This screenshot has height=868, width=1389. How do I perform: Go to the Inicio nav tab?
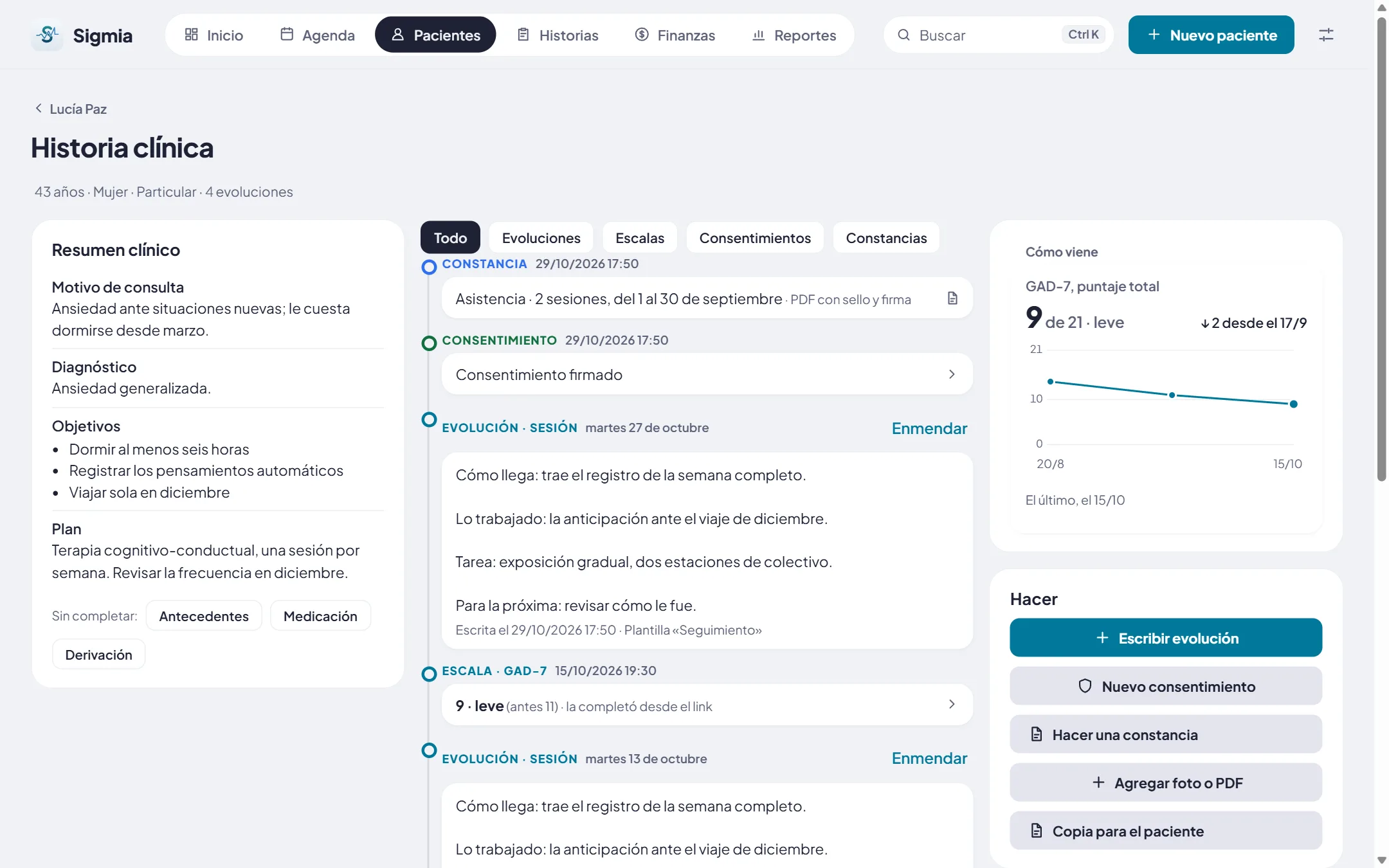(x=213, y=35)
